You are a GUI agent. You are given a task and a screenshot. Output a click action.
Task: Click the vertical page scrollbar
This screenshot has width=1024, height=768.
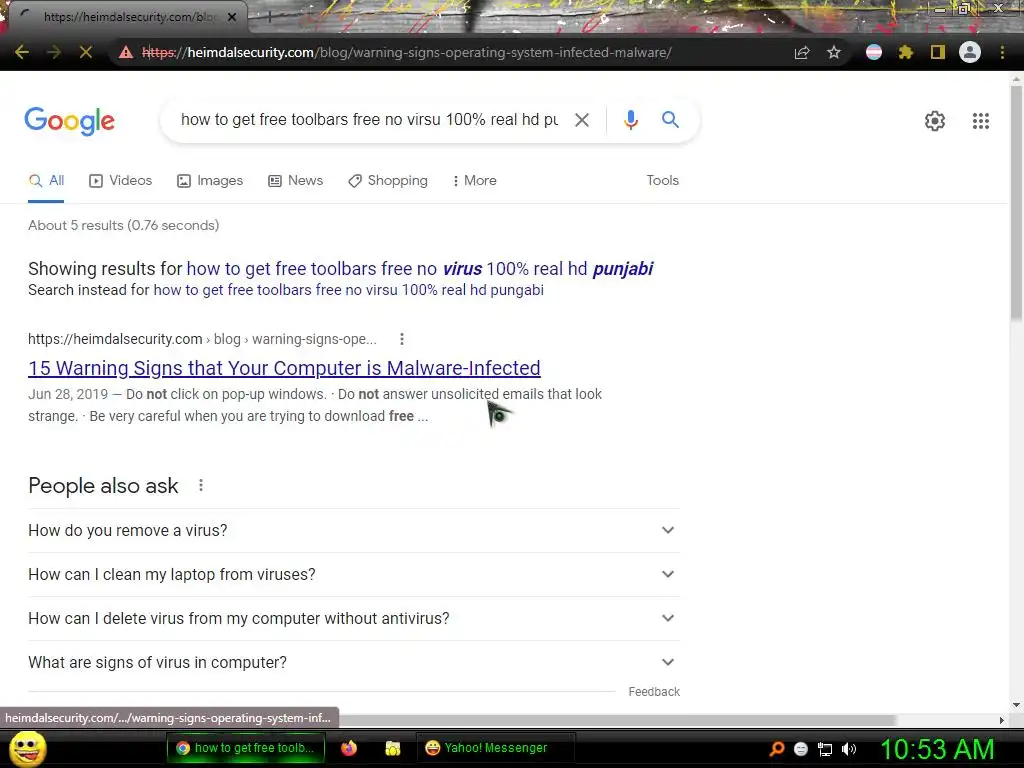[x=1016, y=202]
